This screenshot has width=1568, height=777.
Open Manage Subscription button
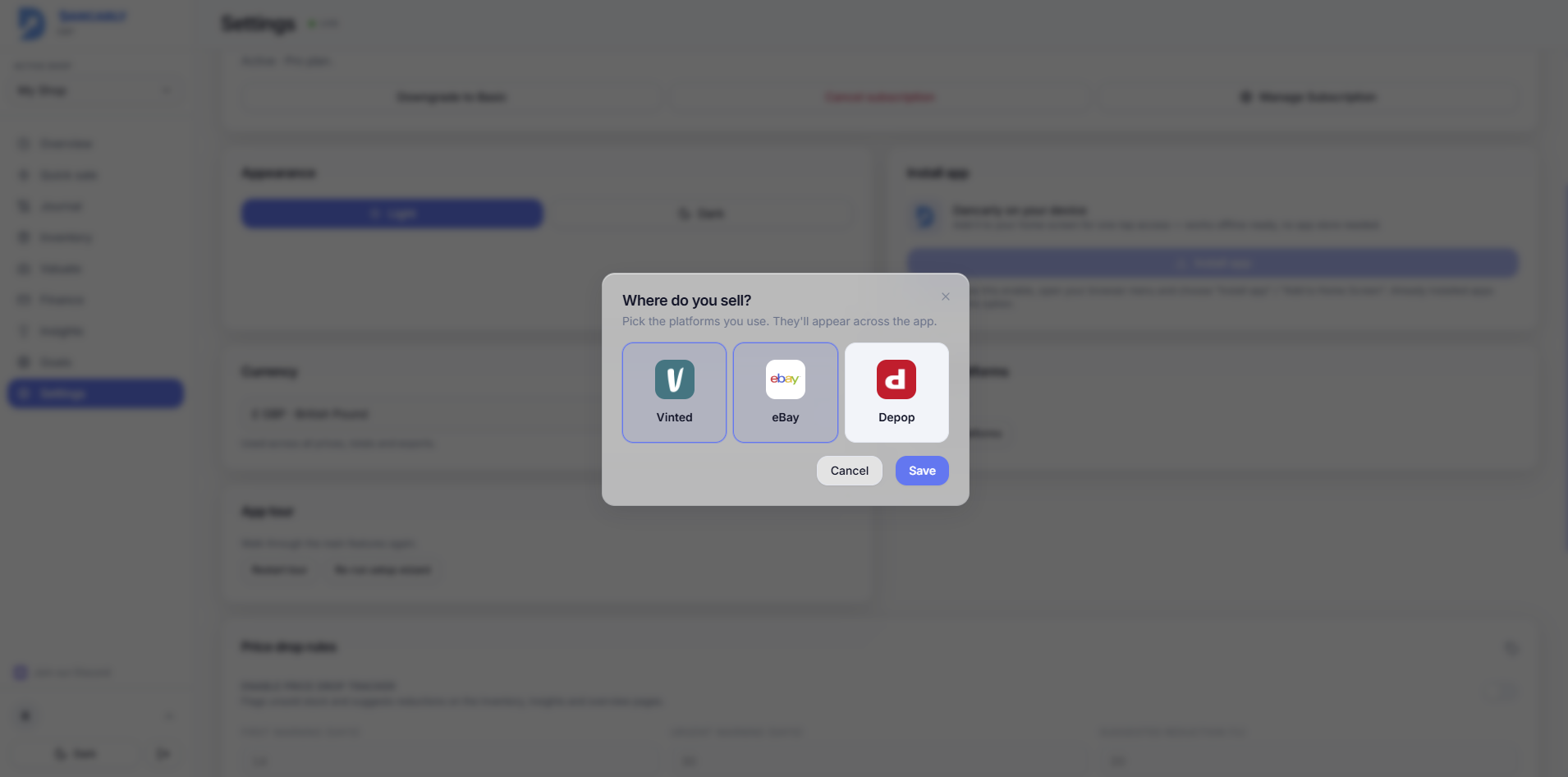click(x=1308, y=97)
